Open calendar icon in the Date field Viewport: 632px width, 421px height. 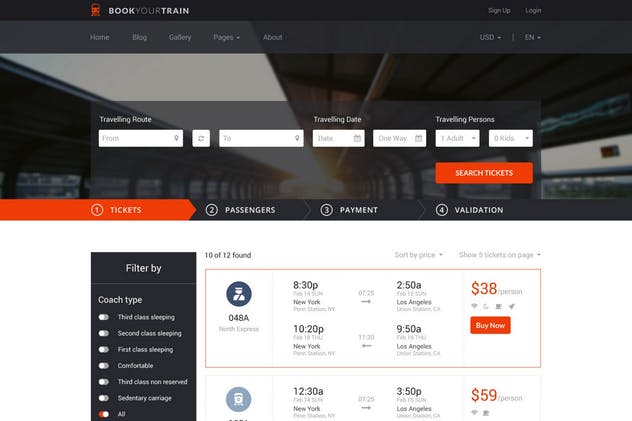click(357, 138)
